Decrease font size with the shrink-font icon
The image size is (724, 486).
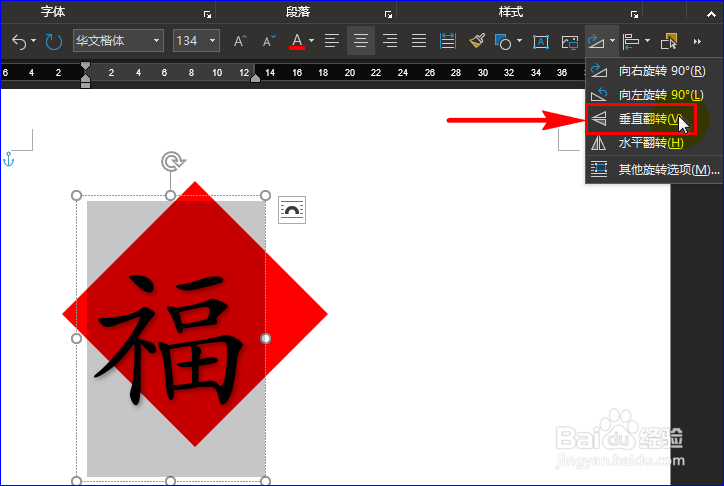[x=269, y=41]
